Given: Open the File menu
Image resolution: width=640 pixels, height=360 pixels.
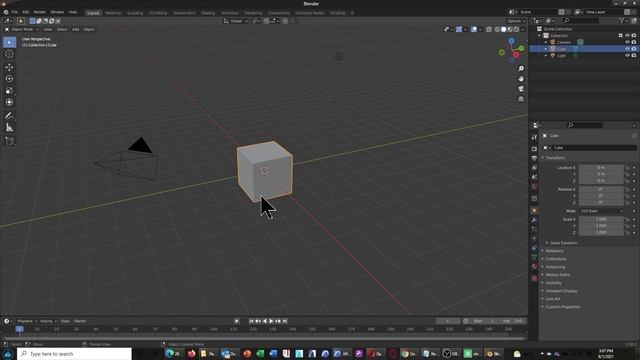Looking at the screenshot, I should coord(15,12).
